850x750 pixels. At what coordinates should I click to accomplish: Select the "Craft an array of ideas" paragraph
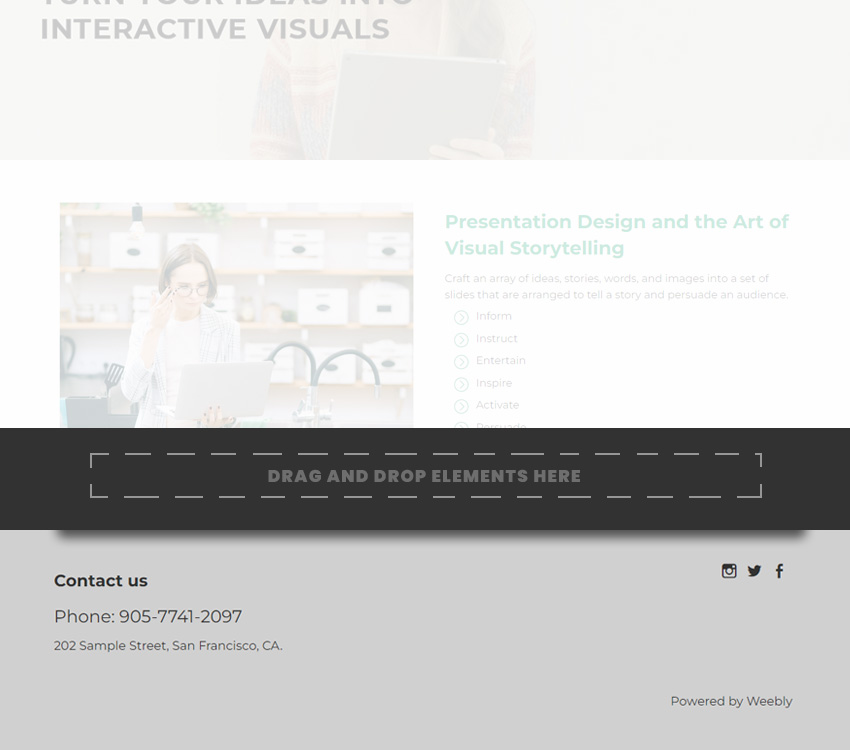pos(616,287)
